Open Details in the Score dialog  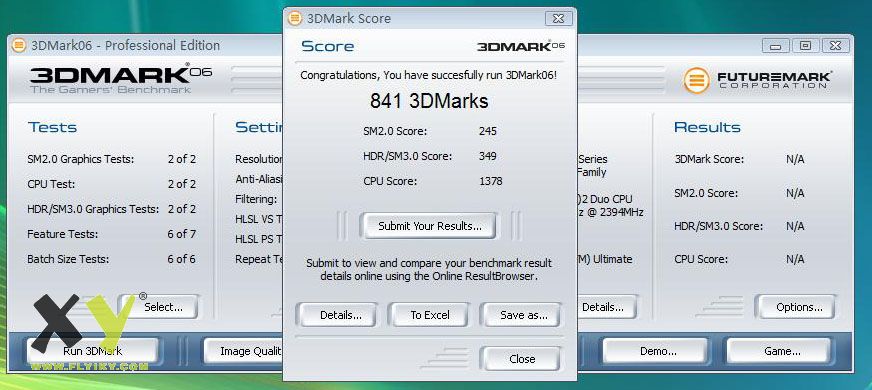[340, 315]
